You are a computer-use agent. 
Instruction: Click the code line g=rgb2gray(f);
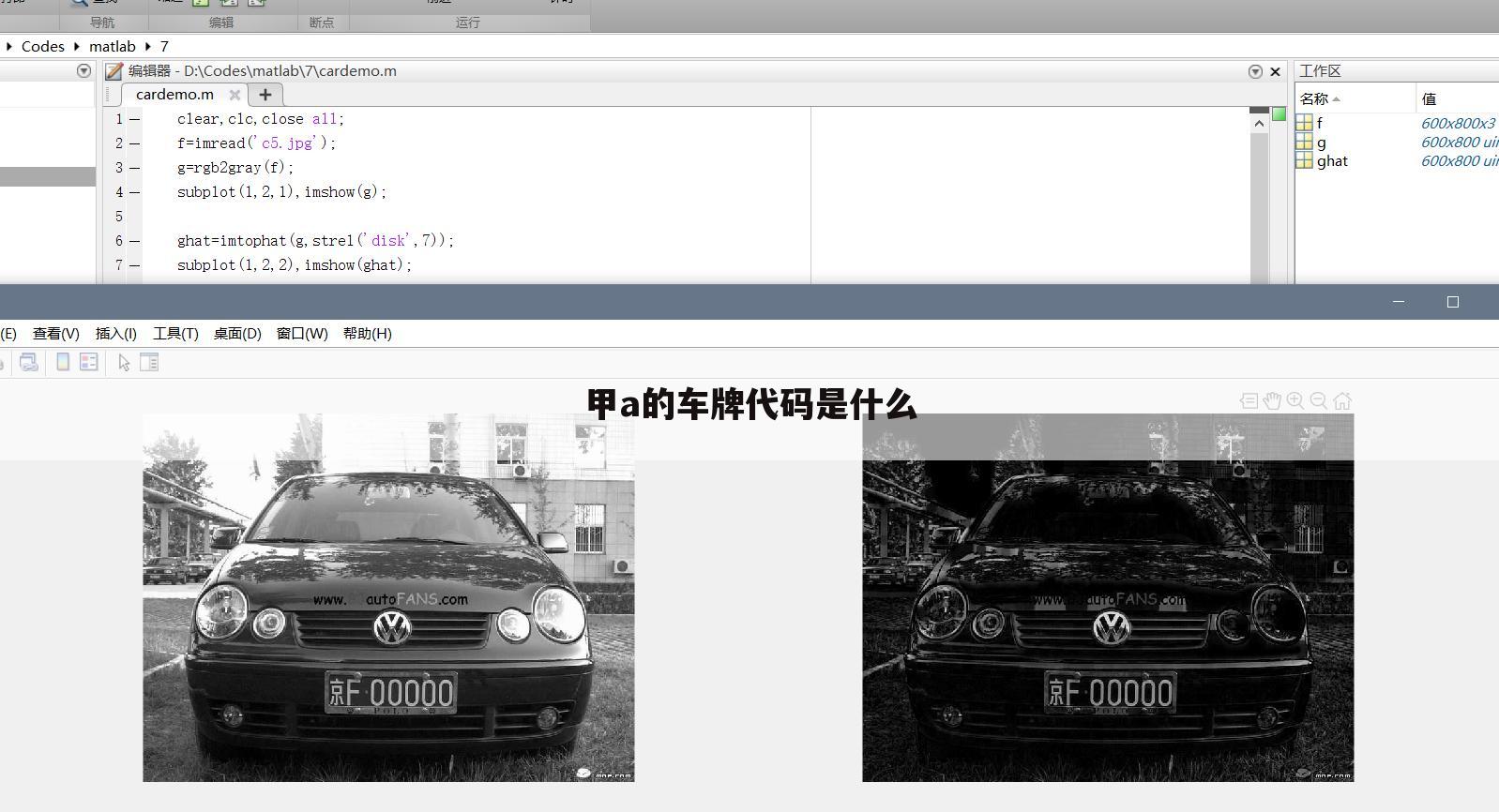(x=235, y=168)
